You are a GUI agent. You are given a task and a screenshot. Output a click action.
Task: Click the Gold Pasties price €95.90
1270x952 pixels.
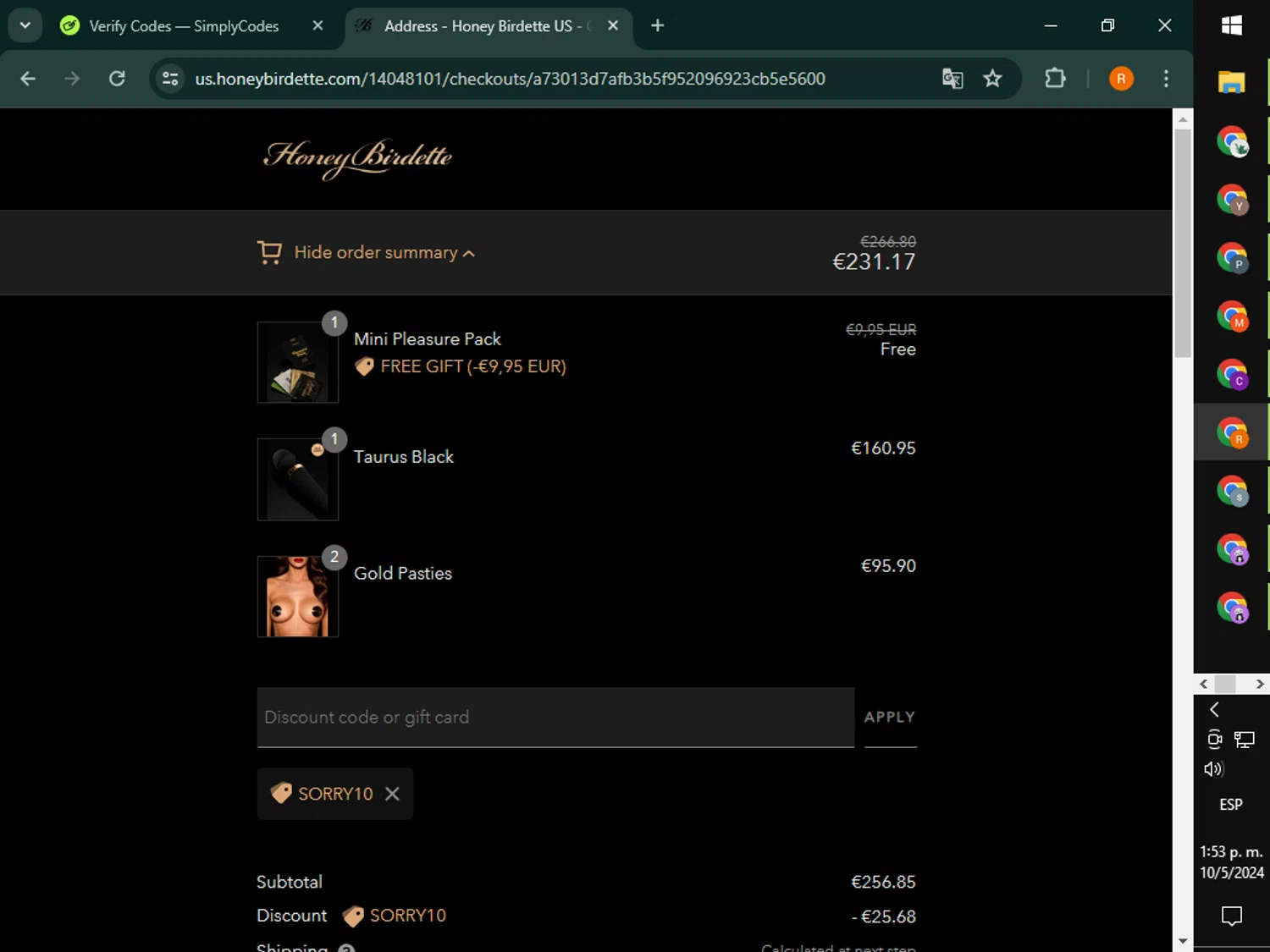(888, 566)
